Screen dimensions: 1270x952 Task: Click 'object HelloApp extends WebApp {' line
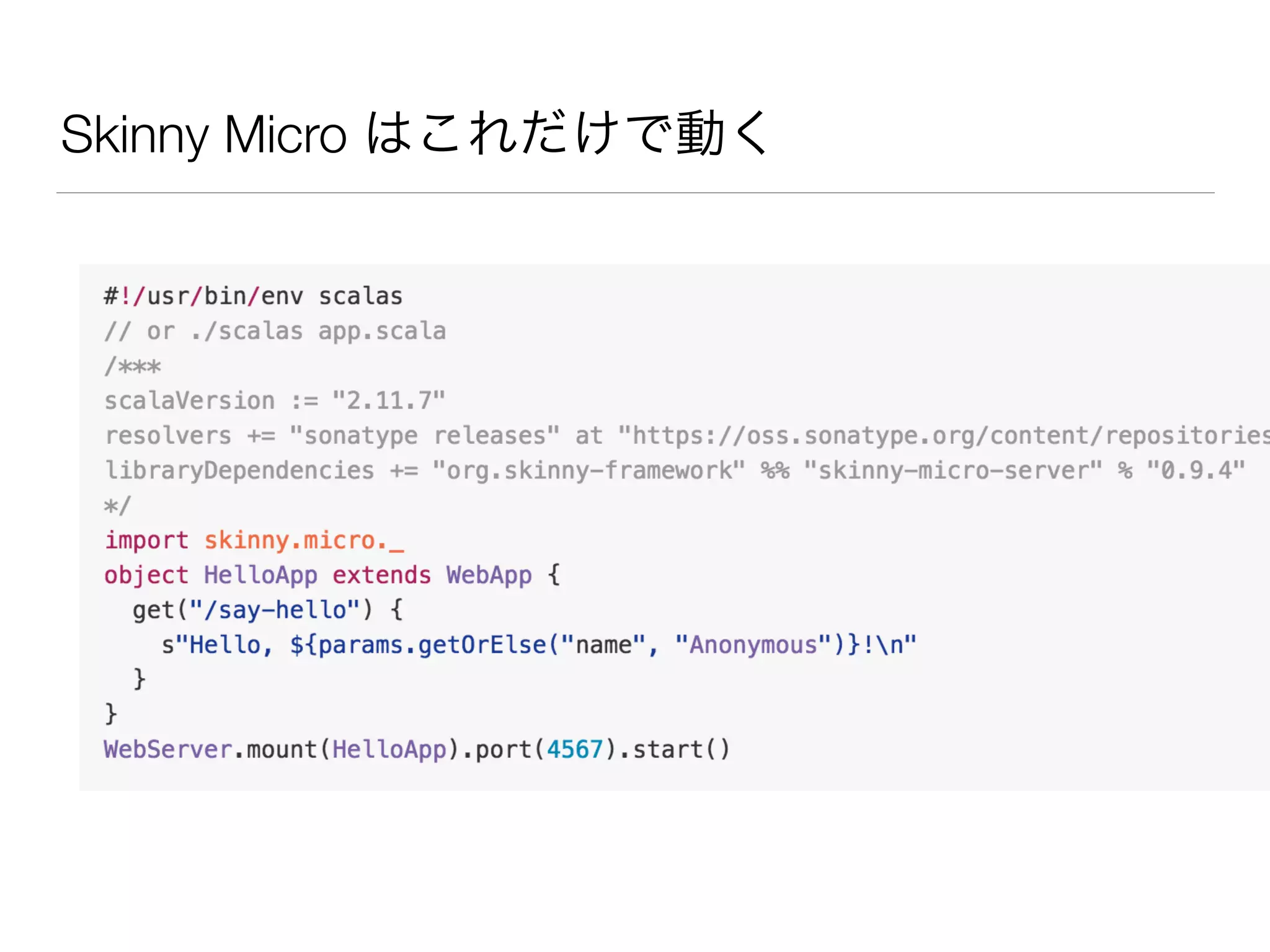tap(332, 575)
